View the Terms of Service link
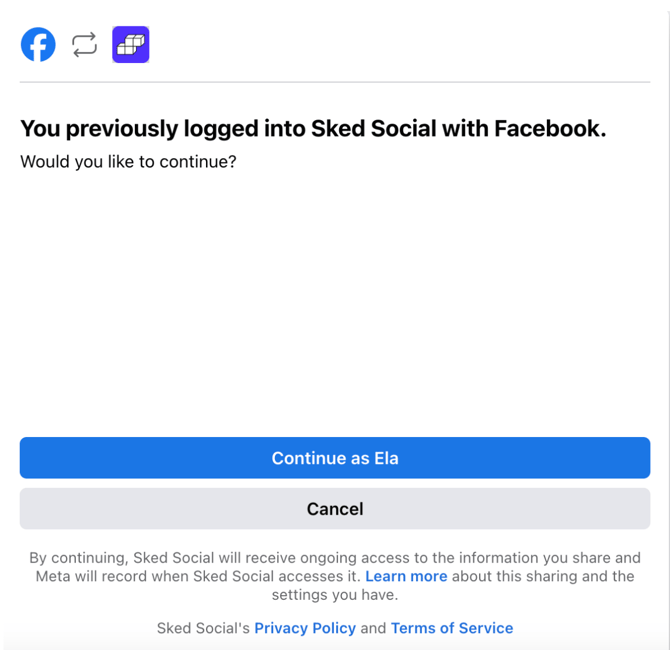Screen dimensions: 670x650 (452, 628)
